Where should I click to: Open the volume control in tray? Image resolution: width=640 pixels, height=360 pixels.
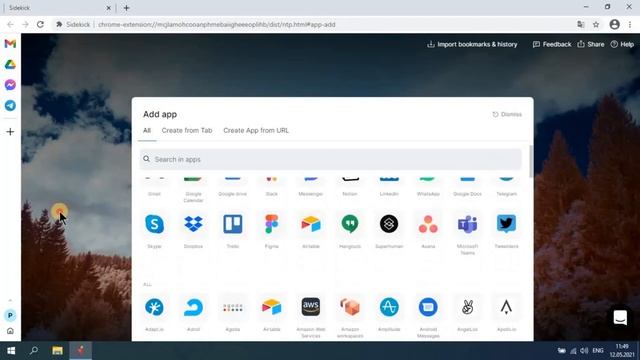click(584, 351)
